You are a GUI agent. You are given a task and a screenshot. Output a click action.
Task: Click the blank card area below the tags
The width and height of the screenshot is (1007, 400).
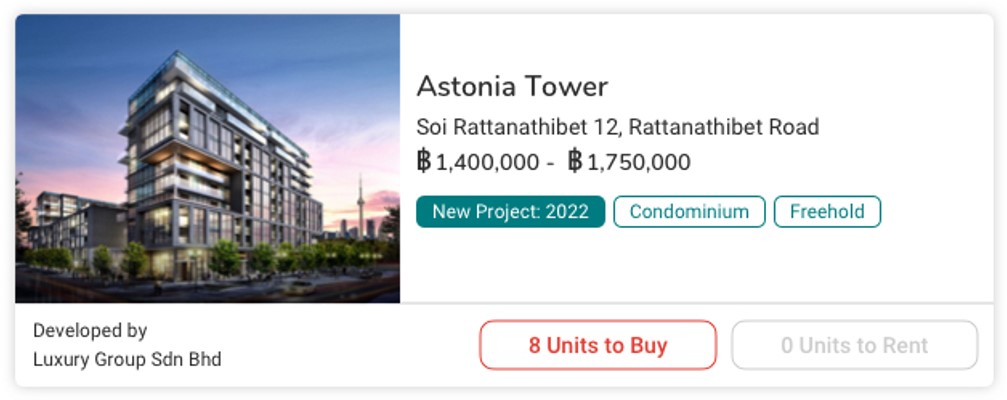pyautogui.click(x=697, y=265)
